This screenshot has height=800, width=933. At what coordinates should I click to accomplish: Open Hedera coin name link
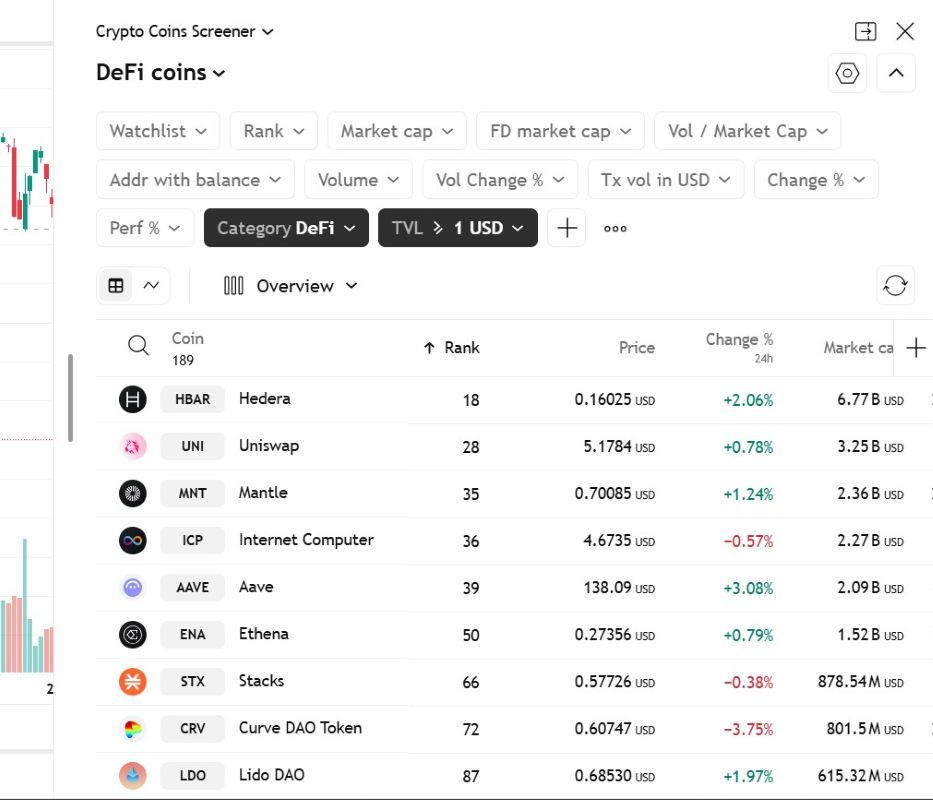(x=264, y=399)
